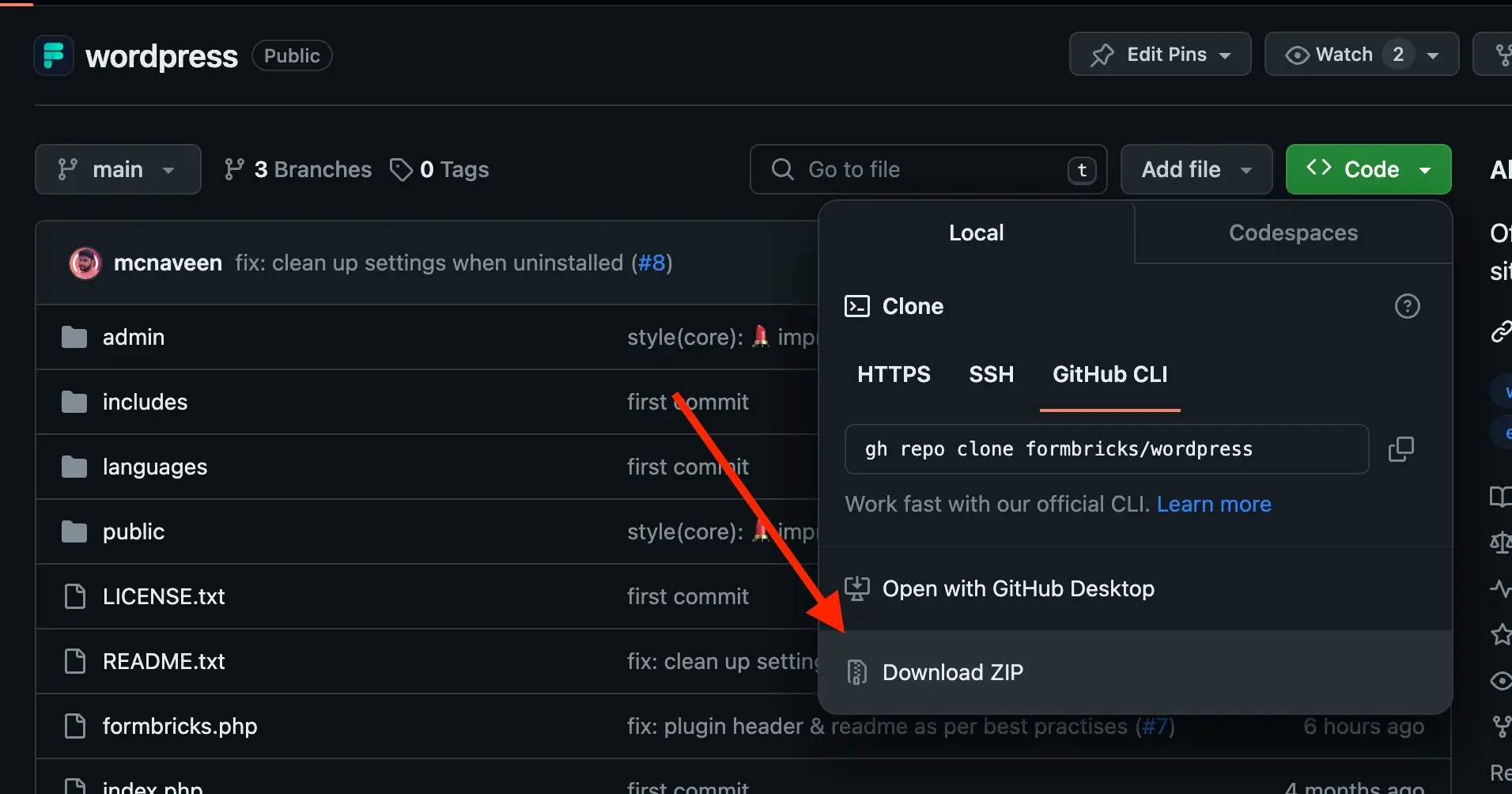Screen dimensions: 1512x794
Task: Click the Watch count badge 2
Action: pos(1398,54)
